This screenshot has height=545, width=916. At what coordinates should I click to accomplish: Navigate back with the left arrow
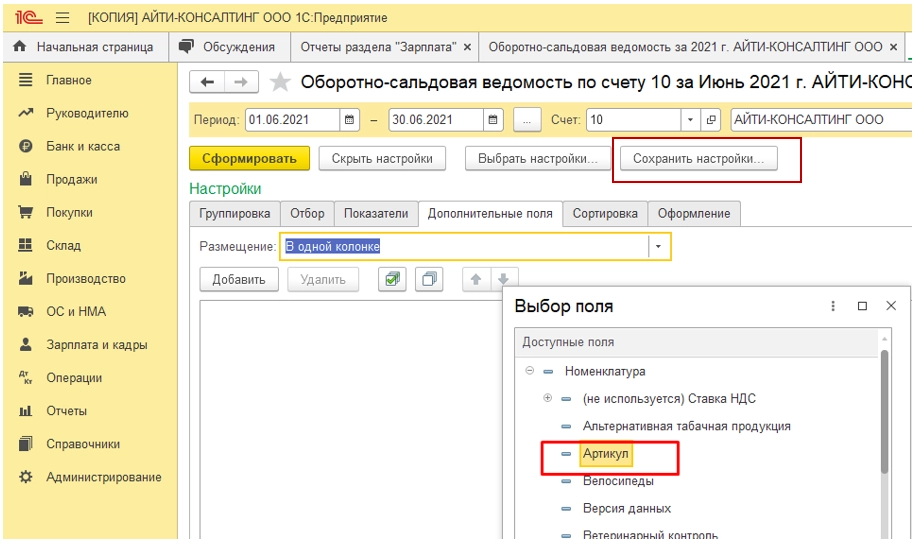(x=207, y=82)
